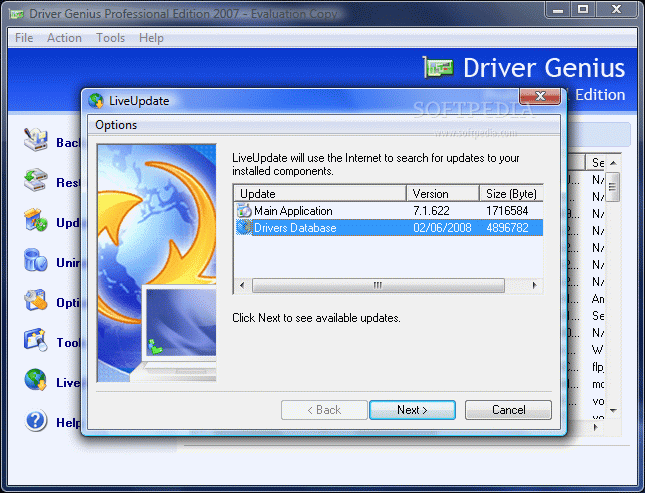
Task: Open the Action menu
Action: [x=64, y=38]
